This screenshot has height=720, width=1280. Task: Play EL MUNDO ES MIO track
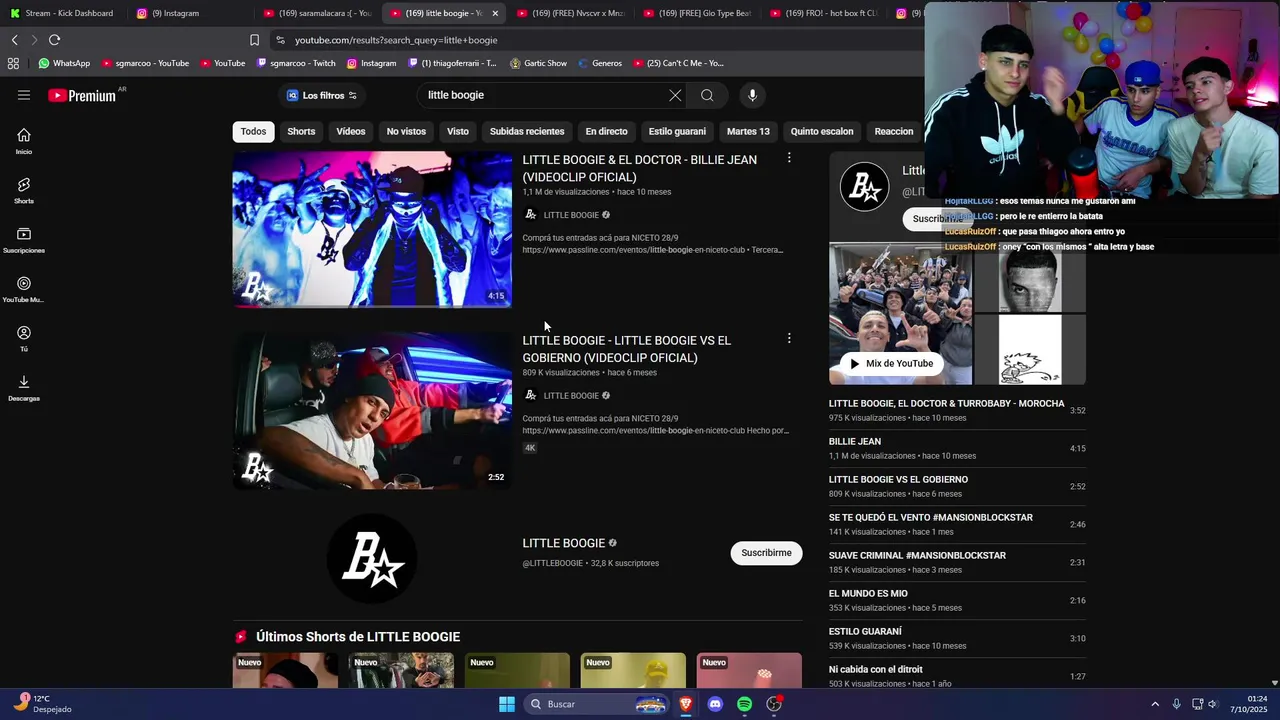click(x=957, y=600)
